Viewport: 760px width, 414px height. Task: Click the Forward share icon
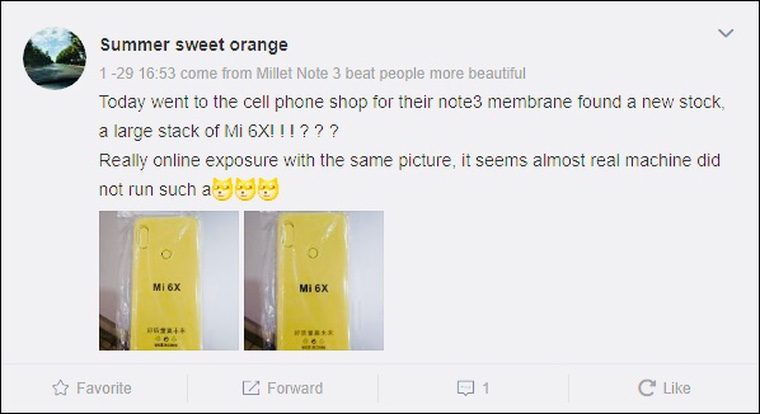click(x=251, y=388)
